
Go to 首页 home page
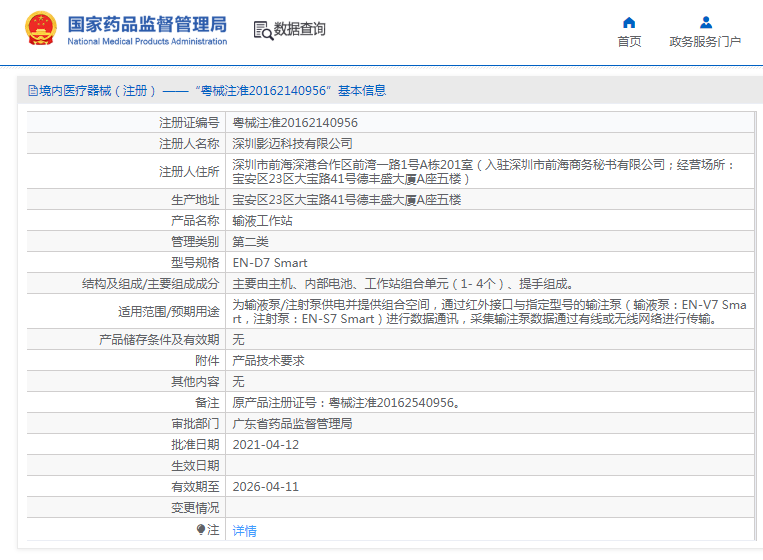pyautogui.click(x=629, y=42)
